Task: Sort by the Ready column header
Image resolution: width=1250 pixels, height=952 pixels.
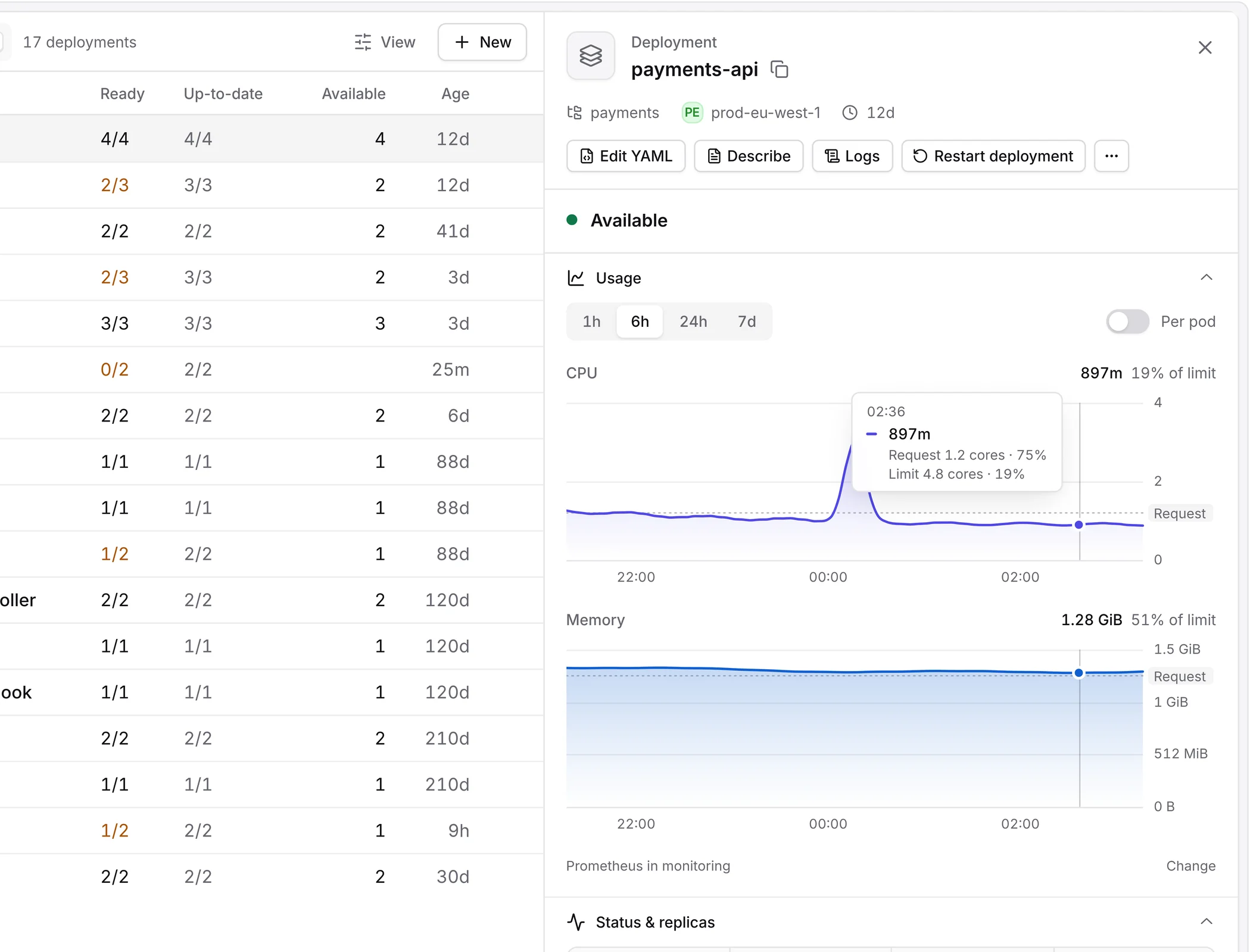Action: (x=122, y=93)
